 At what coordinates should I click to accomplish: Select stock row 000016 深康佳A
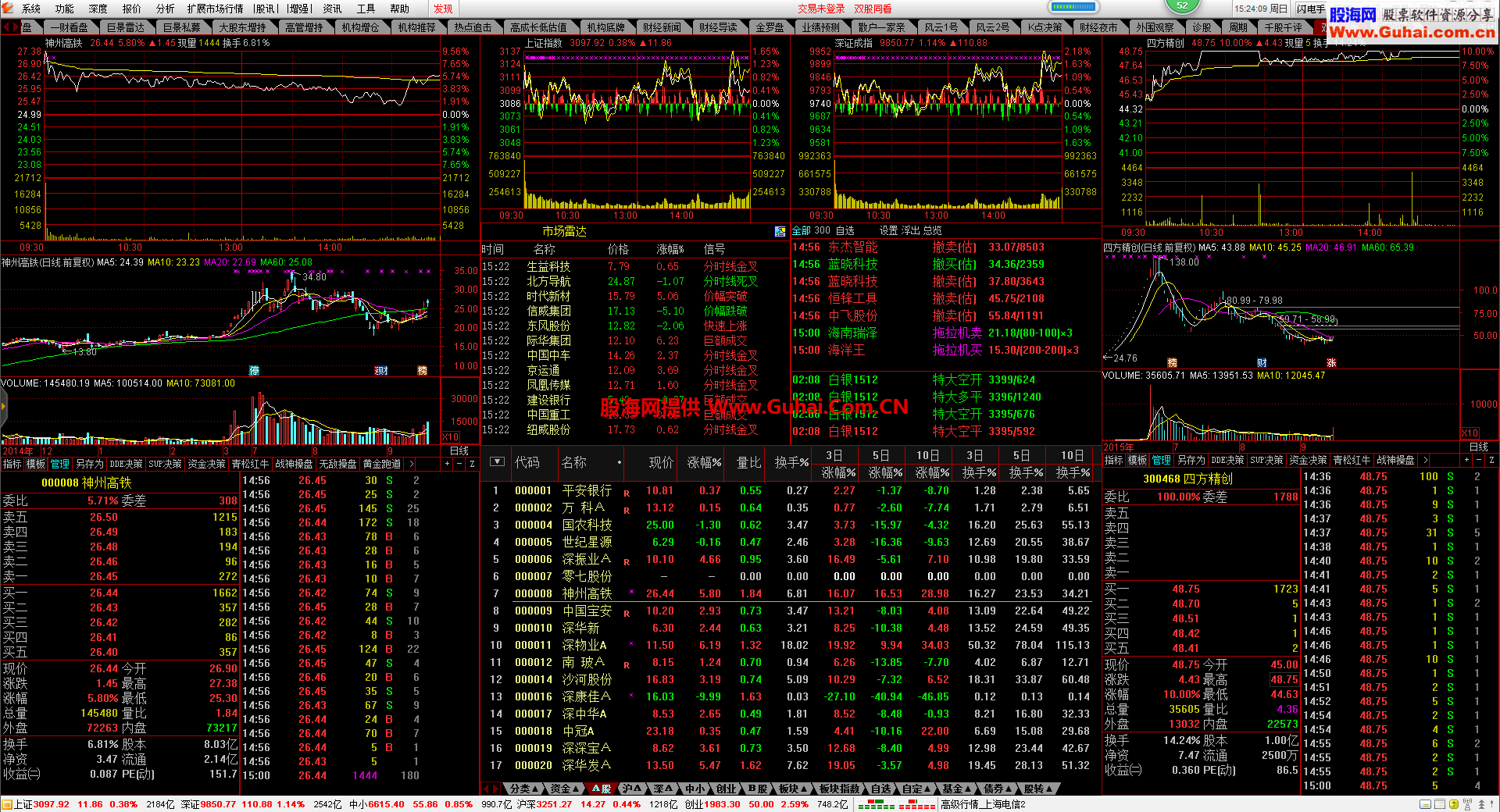click(791, 697)
